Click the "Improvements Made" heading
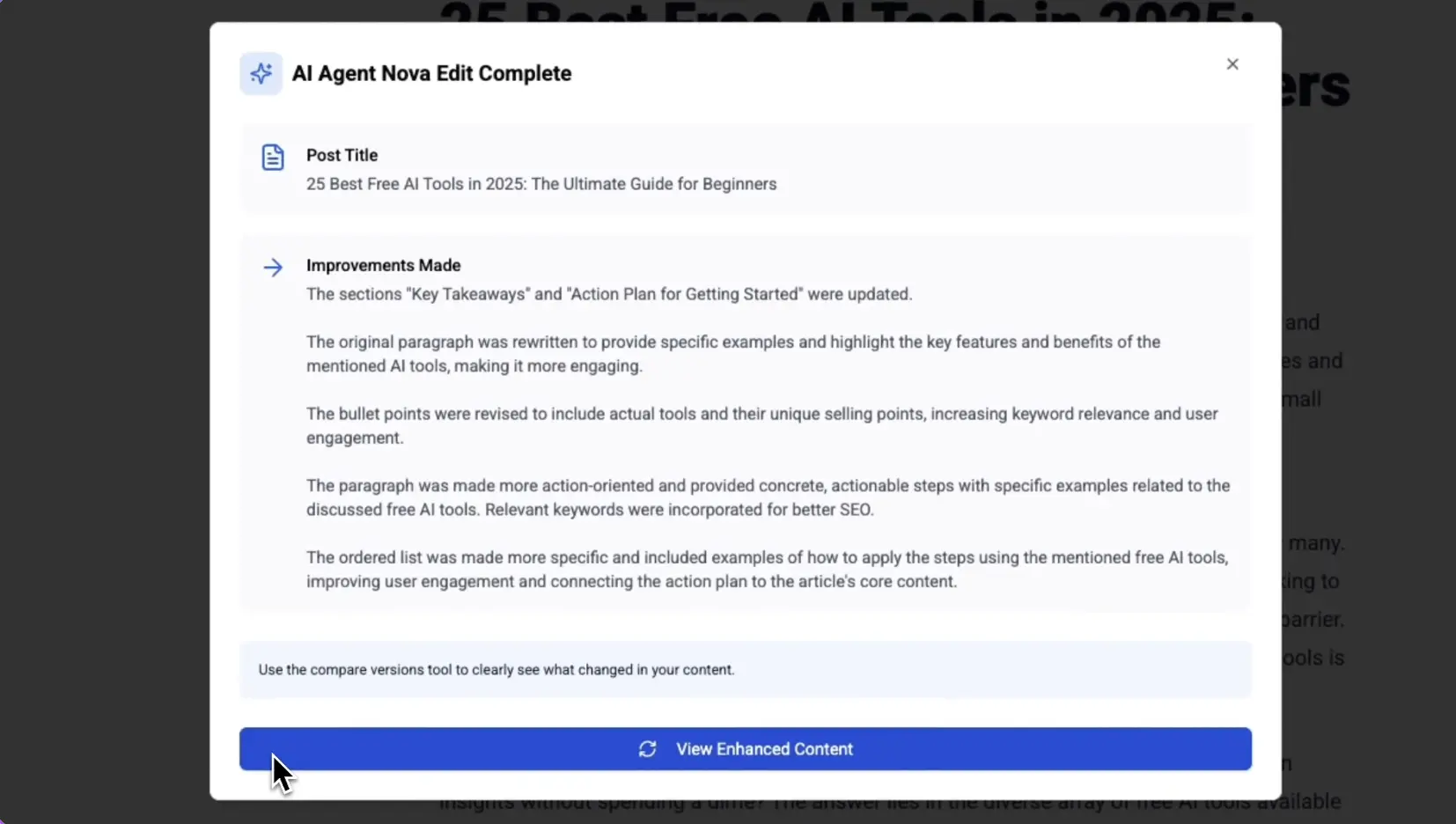1456x824 pixels. click(383, 265)
